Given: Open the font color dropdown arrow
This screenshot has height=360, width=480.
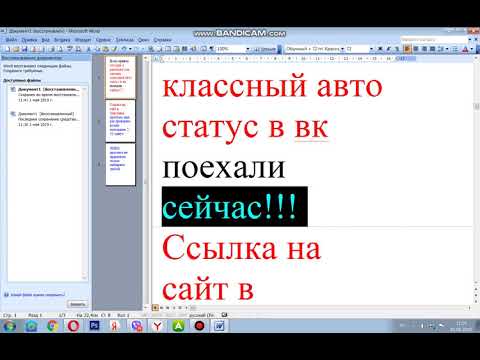Looking at the screenshot, I should pos(472,49).
